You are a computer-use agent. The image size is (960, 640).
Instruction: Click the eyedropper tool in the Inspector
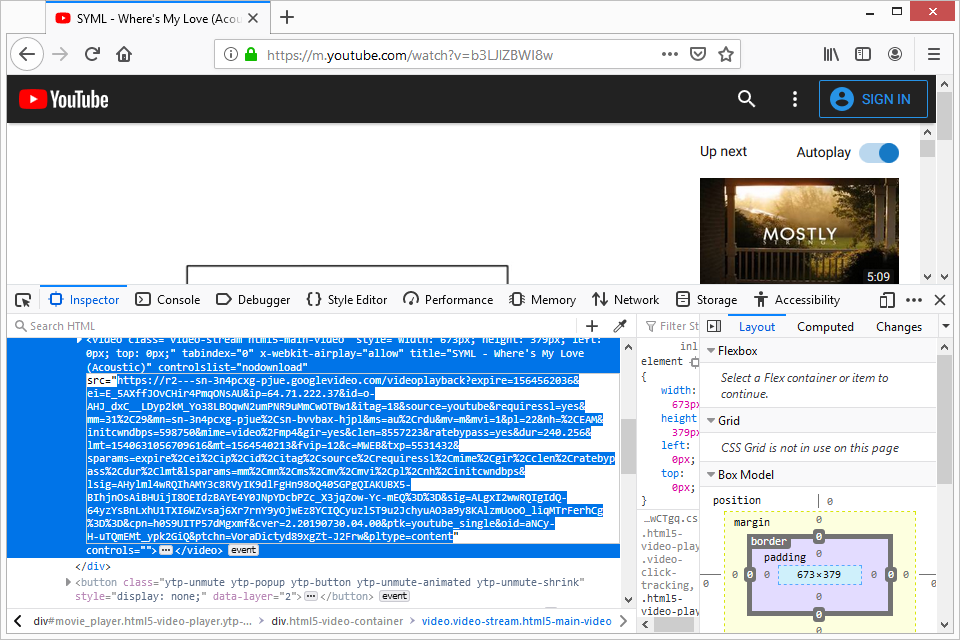[x=619, y=326]
